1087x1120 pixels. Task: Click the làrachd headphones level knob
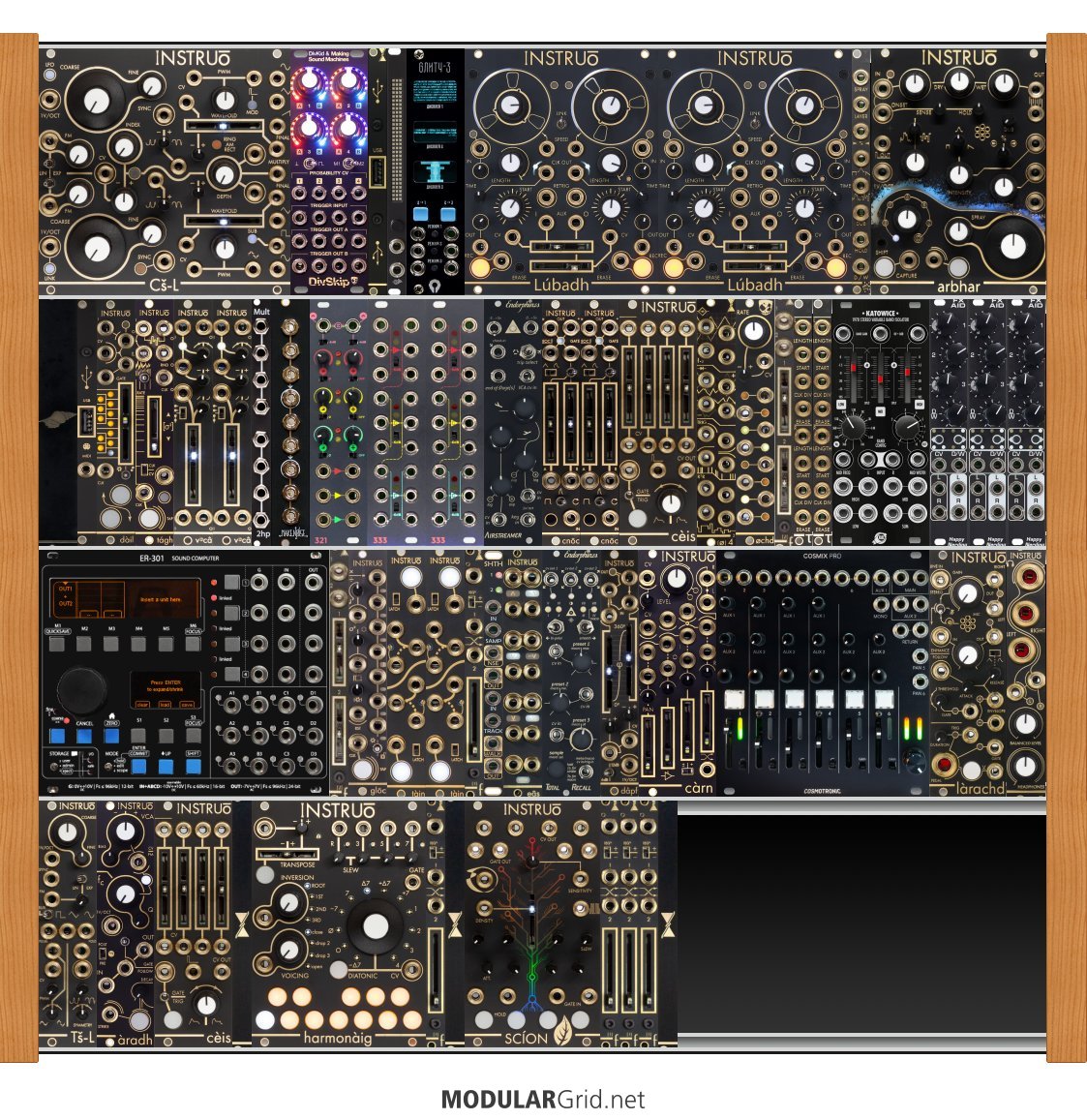coord(1025,767)
